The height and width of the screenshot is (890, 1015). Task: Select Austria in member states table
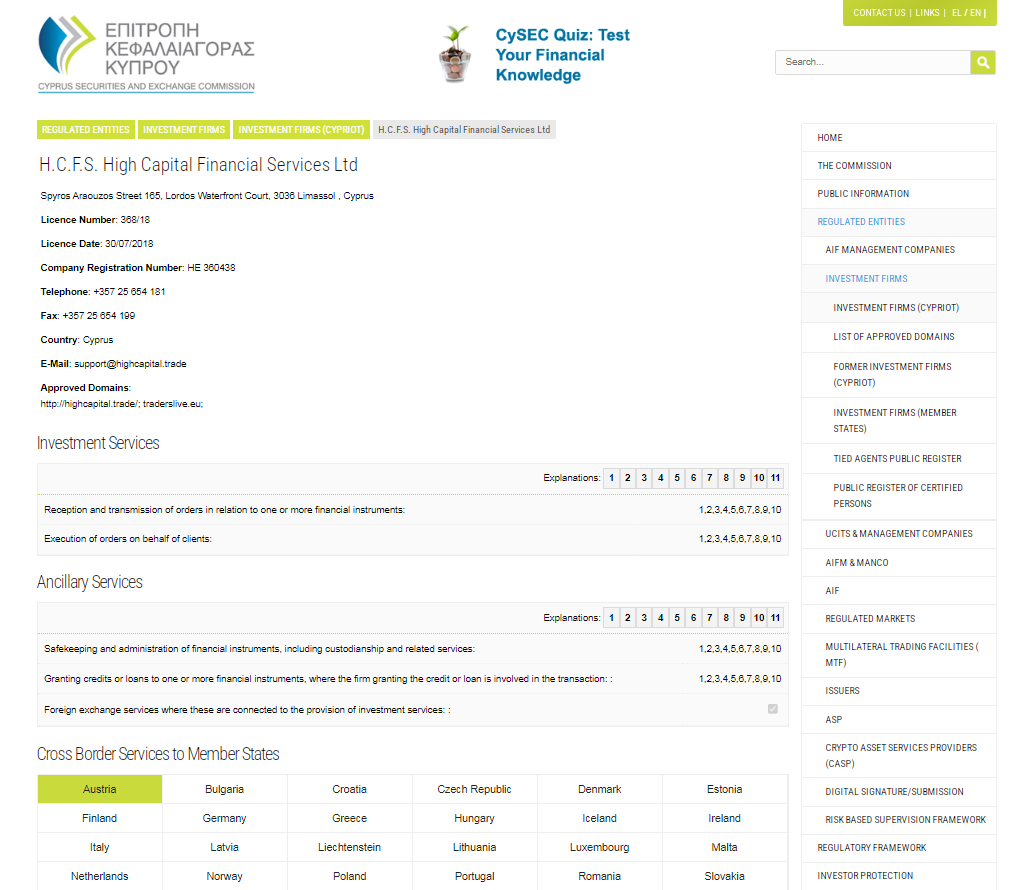pyautogui.click(x=100, y=789)
